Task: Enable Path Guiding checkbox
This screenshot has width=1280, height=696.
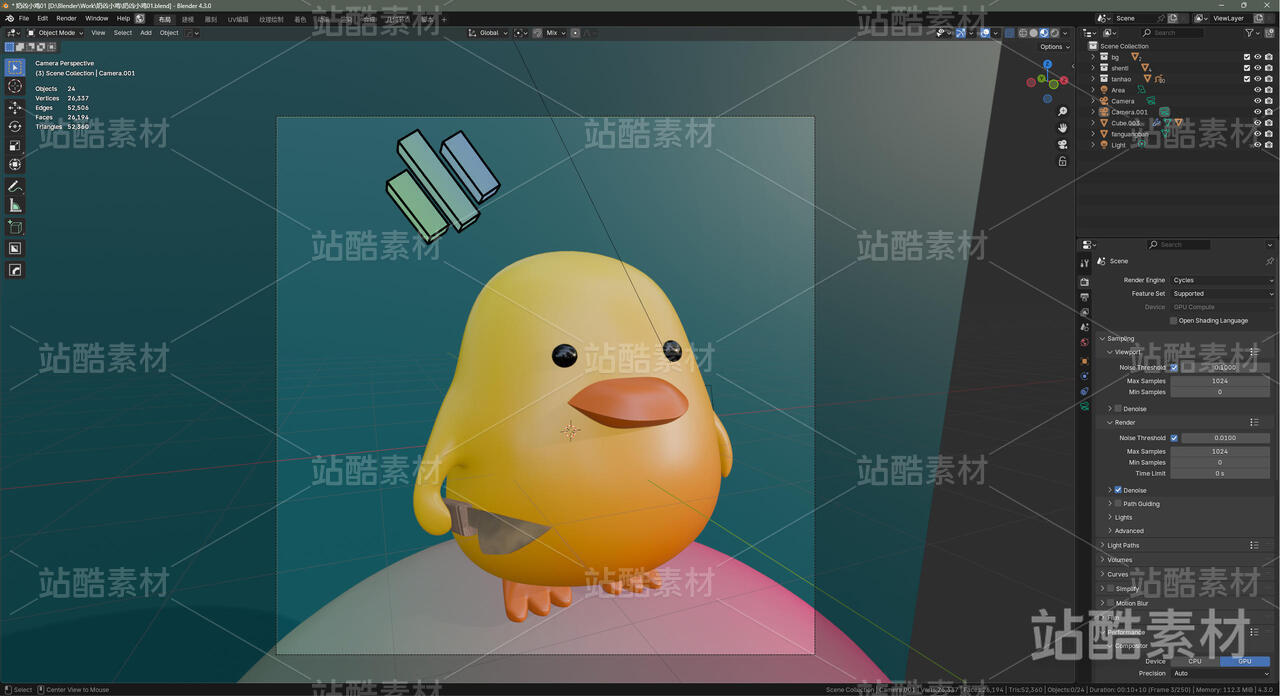Action: tap(1118, 503)
